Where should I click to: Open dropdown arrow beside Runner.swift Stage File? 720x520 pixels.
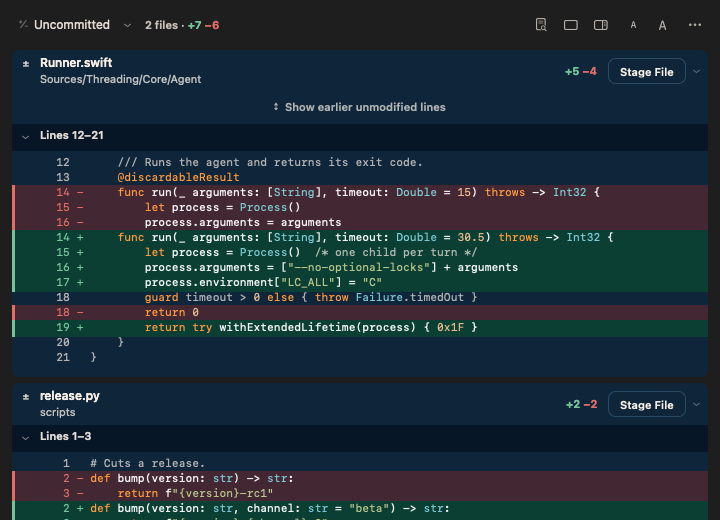tap(697, 72)
